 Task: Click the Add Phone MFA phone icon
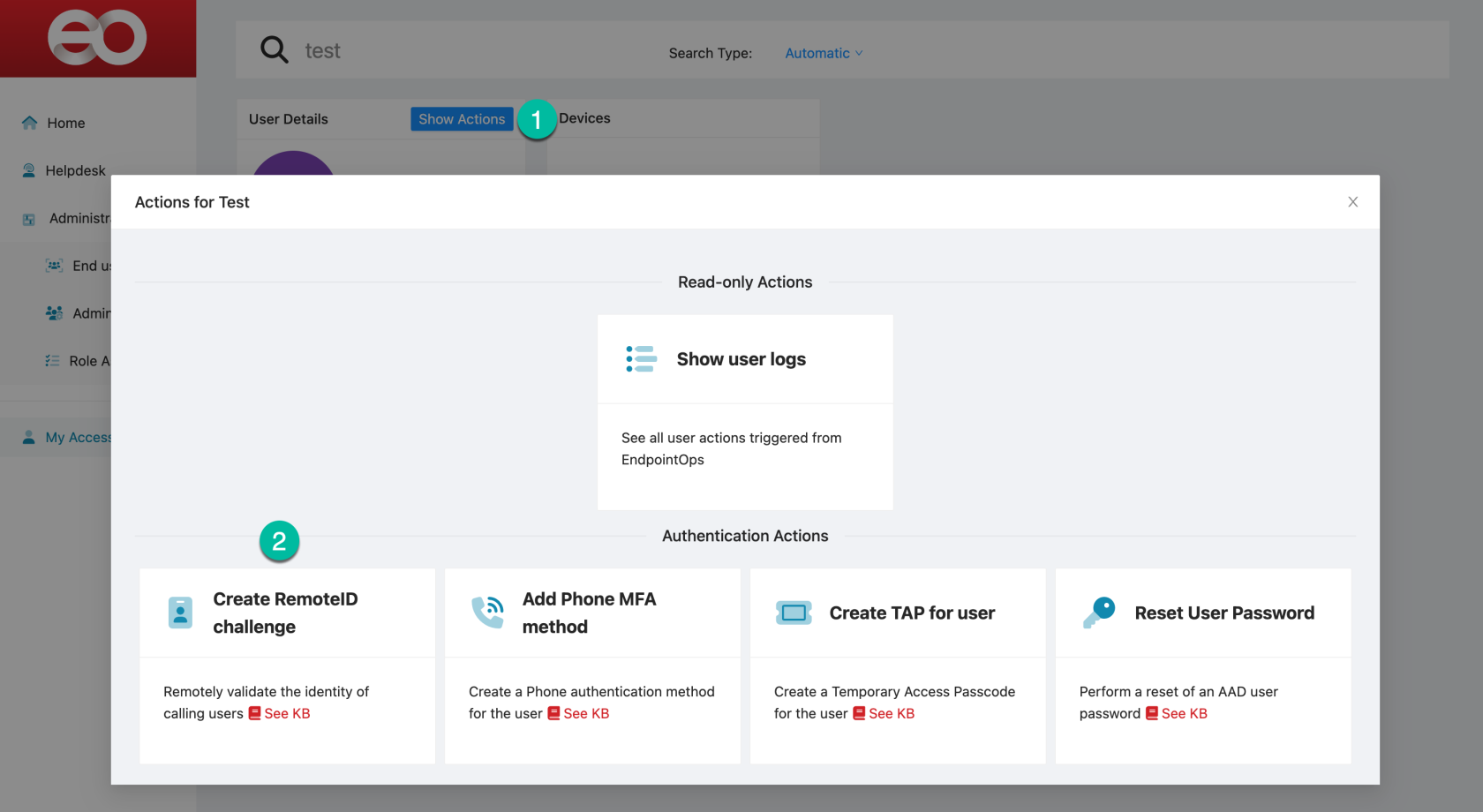[x=487, y=613]
